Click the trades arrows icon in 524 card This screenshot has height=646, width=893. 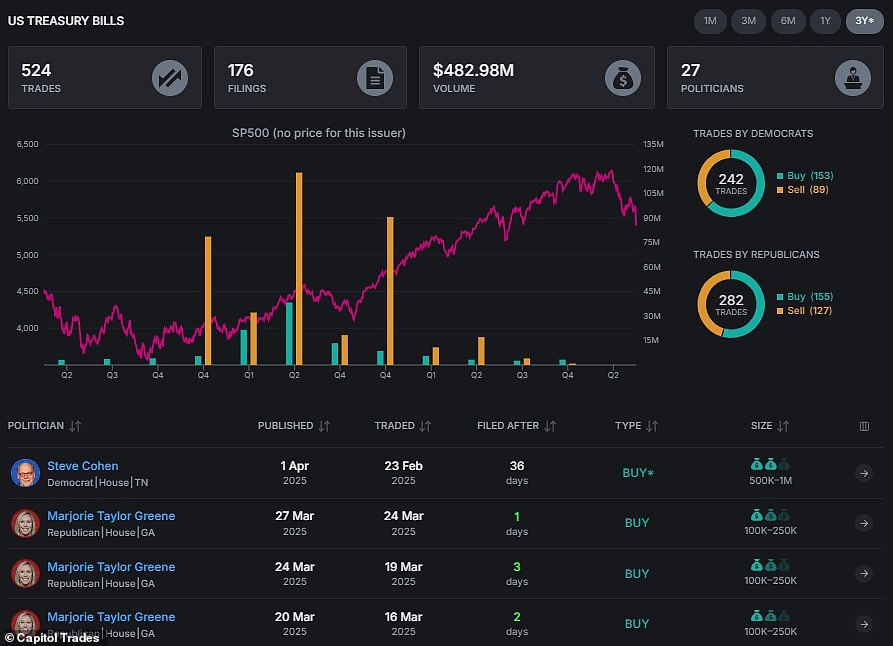click(x=170, y=77)
